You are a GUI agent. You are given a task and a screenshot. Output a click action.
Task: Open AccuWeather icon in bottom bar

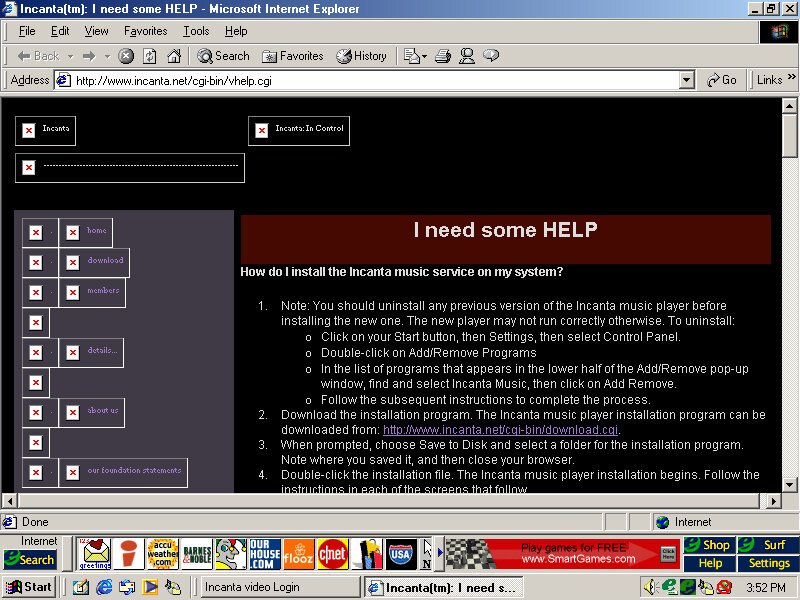click(x=162, y=553)
